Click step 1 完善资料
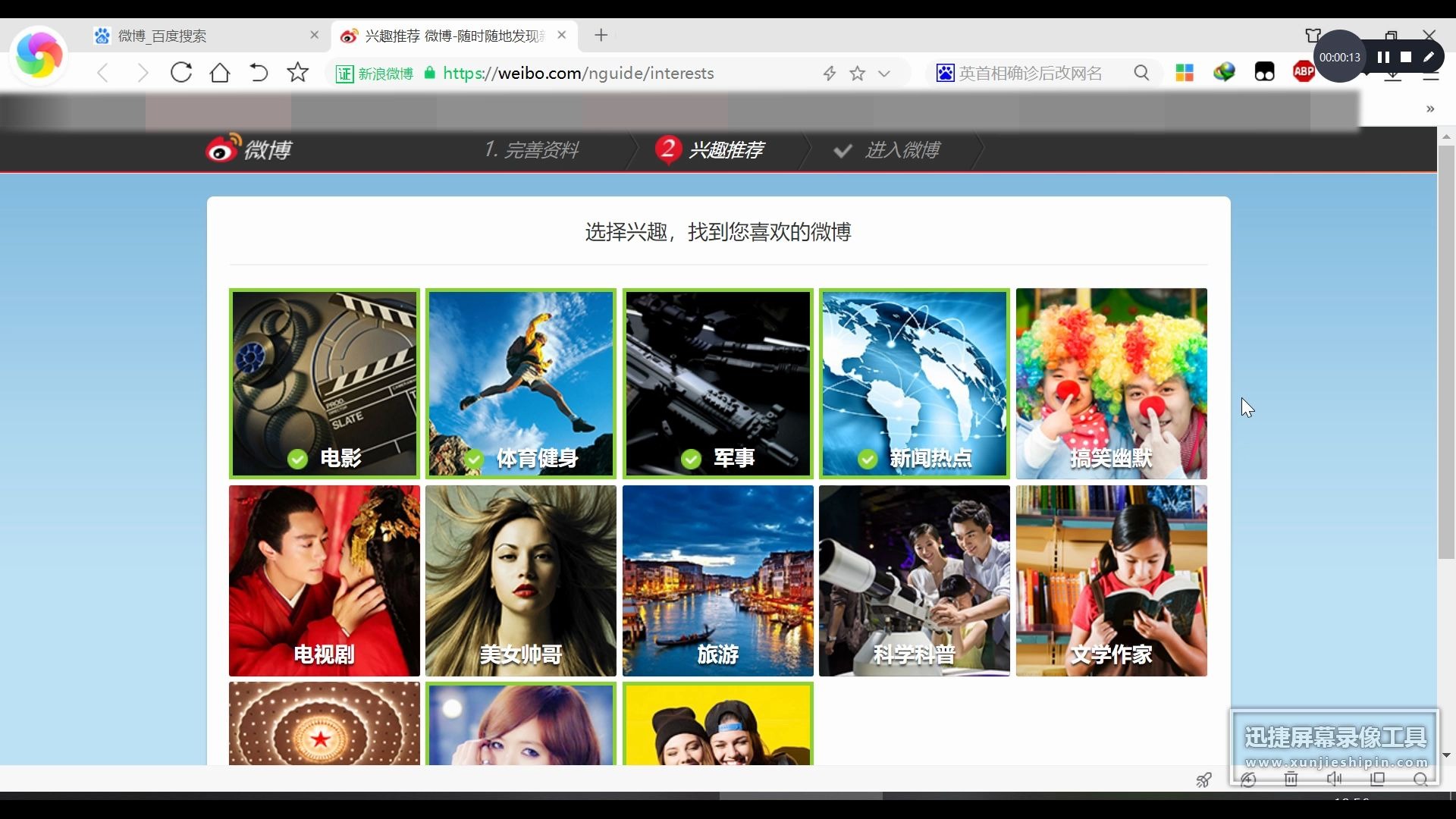Viewport: 1456px width, 819px height. pos(532,149)
